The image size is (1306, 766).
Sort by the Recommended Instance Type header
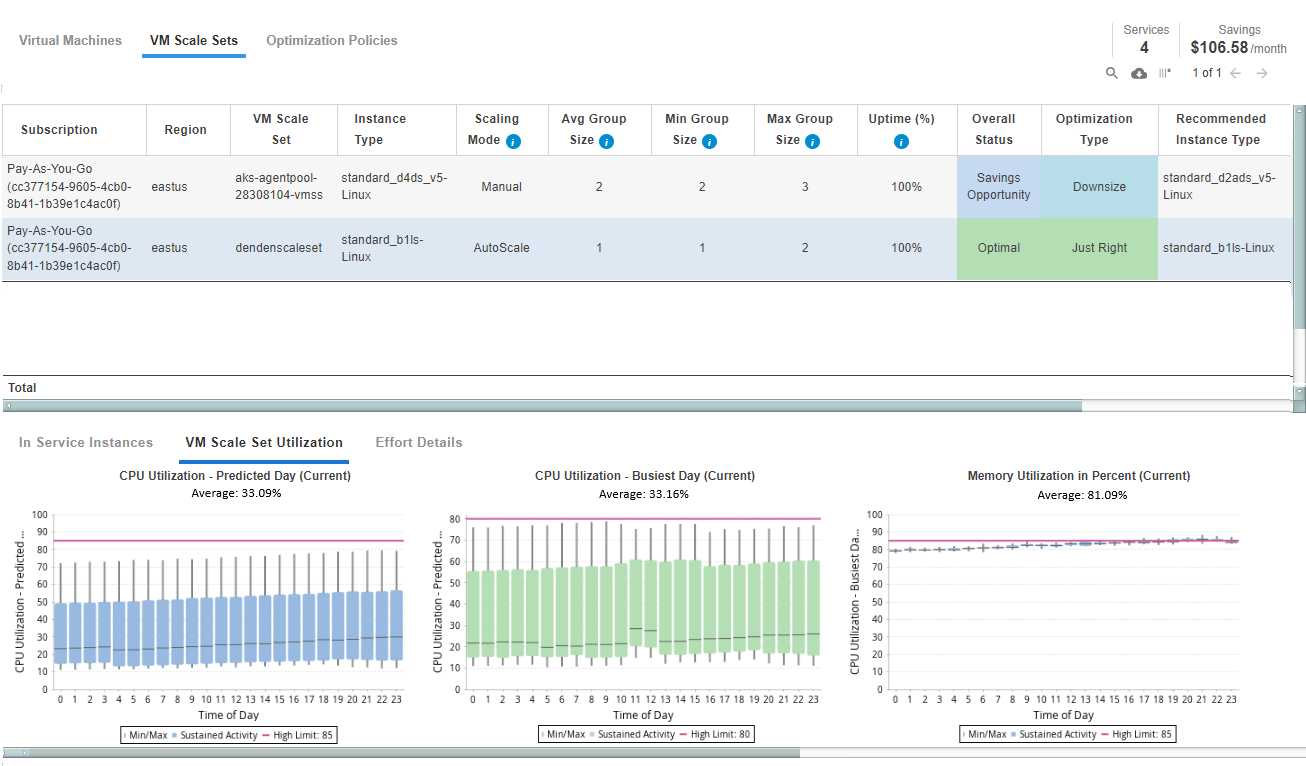(1220, 129)
